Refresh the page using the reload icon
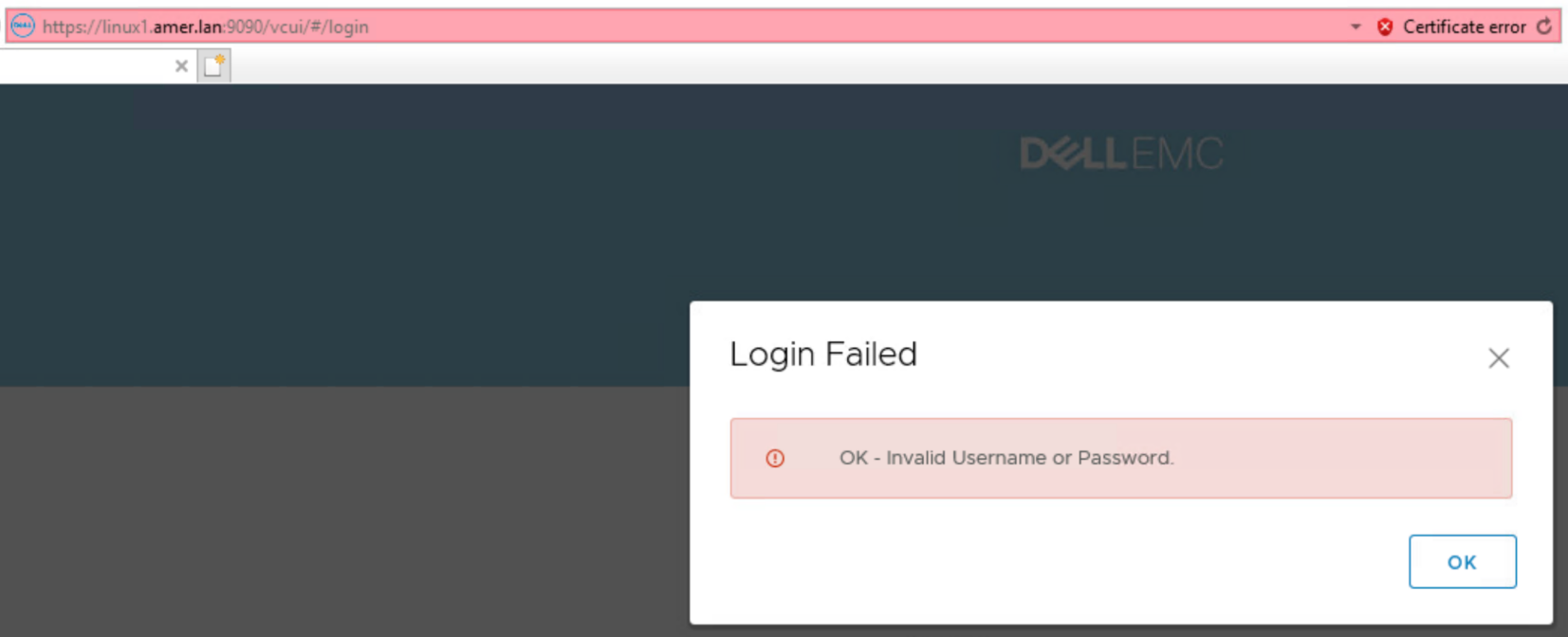 (1546, 27)
